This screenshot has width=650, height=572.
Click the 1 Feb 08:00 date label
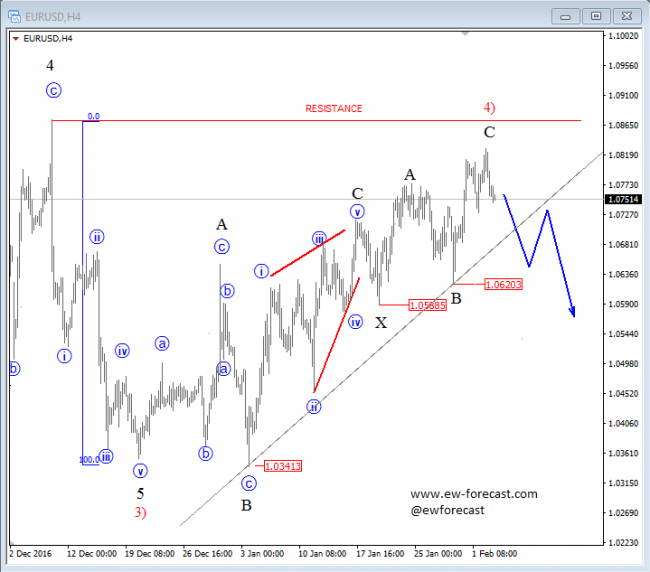coord(494,554)
